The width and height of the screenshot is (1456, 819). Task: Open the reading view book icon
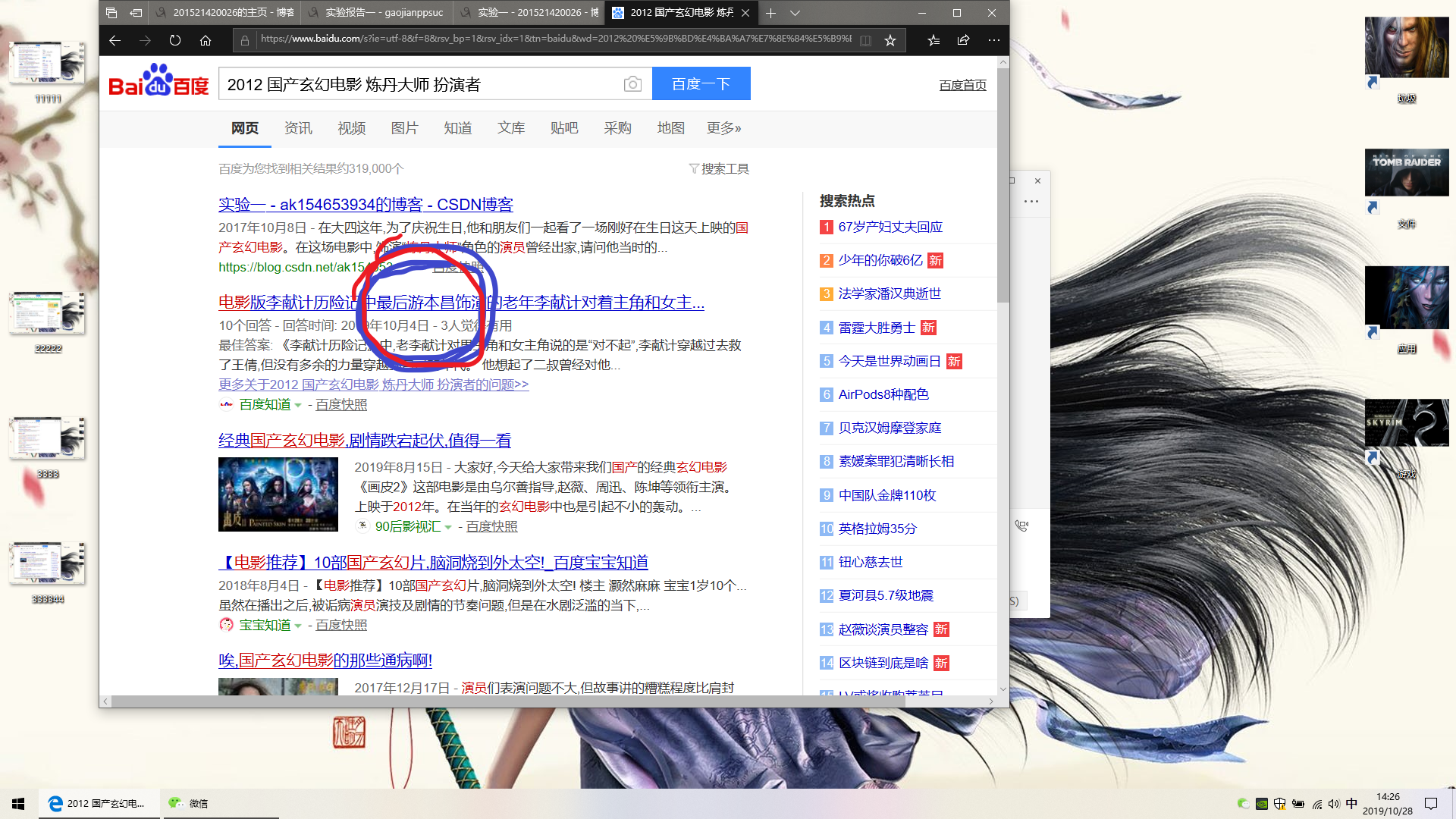pos(865,40)
